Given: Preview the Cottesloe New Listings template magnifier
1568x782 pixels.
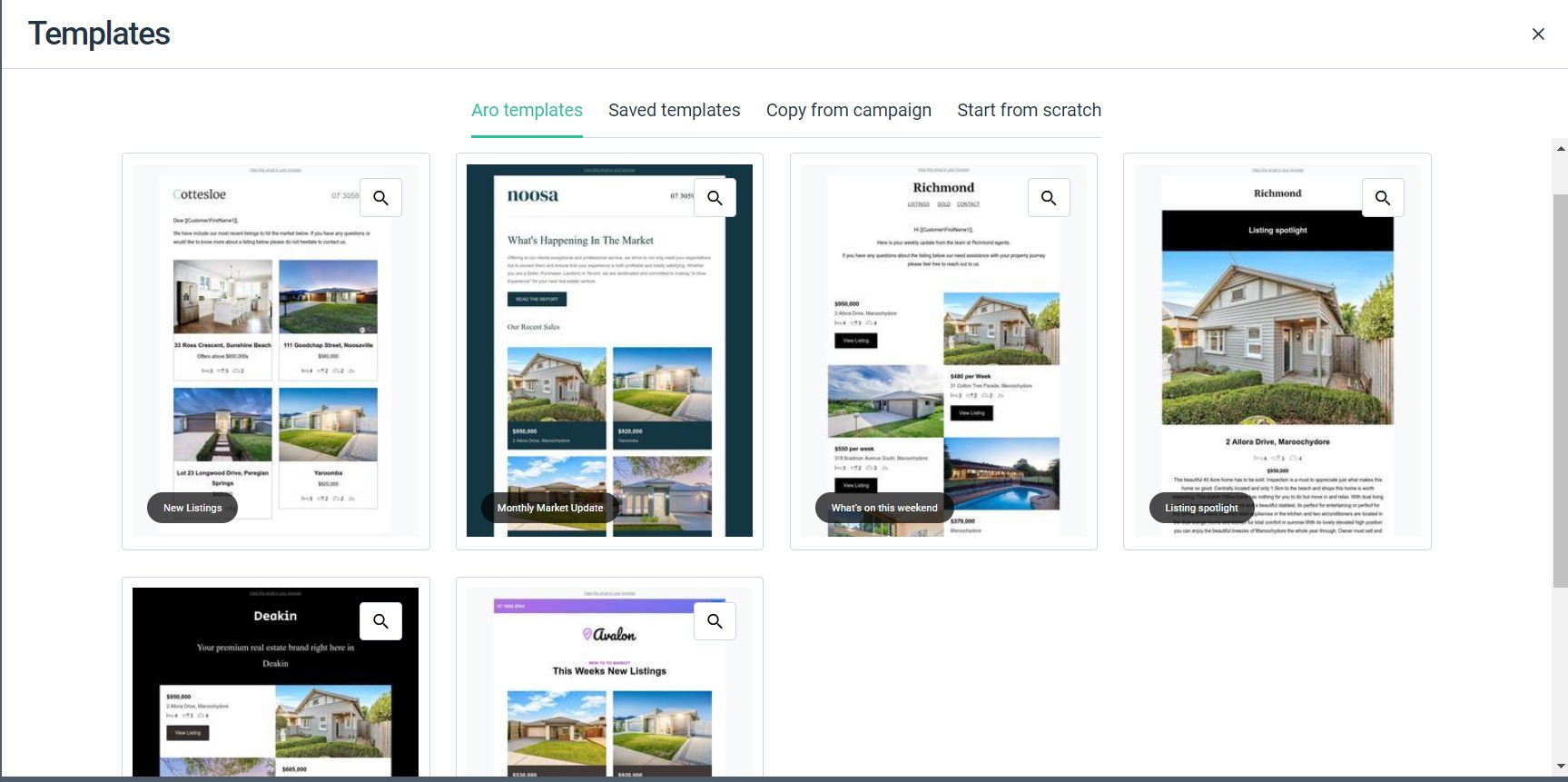Looking at the screenshot, I should pos(381,198).
